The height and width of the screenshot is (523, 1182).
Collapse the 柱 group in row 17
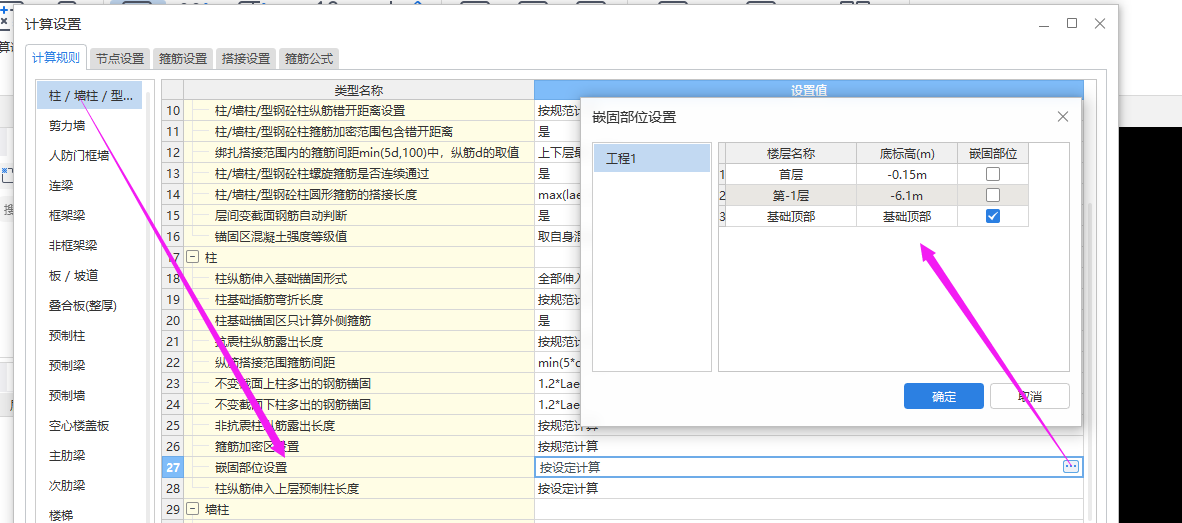[x=192, y=257]
